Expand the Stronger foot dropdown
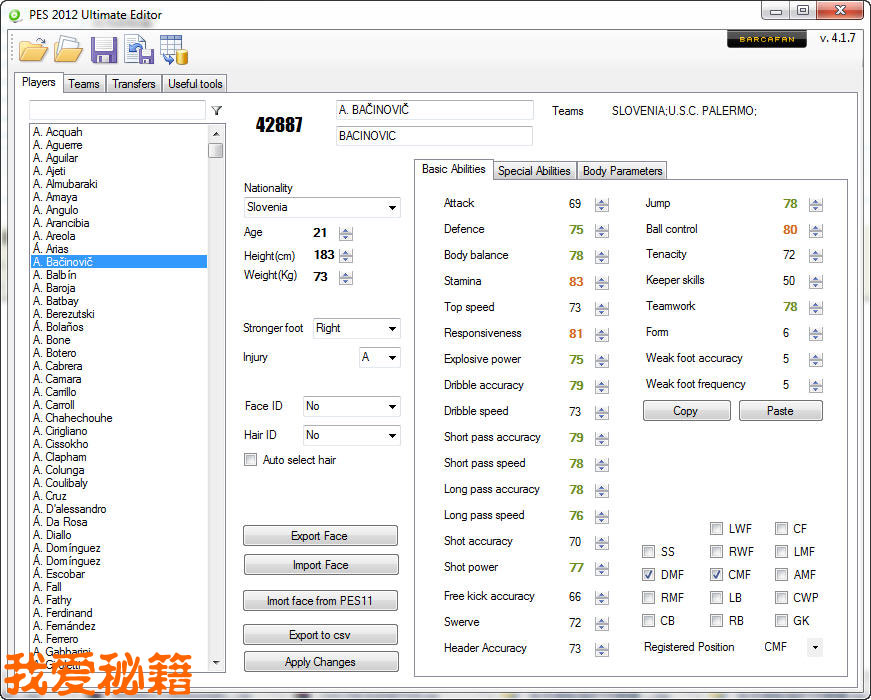The width and height of the screenshot is (871, 700). [x=356, y=328]
